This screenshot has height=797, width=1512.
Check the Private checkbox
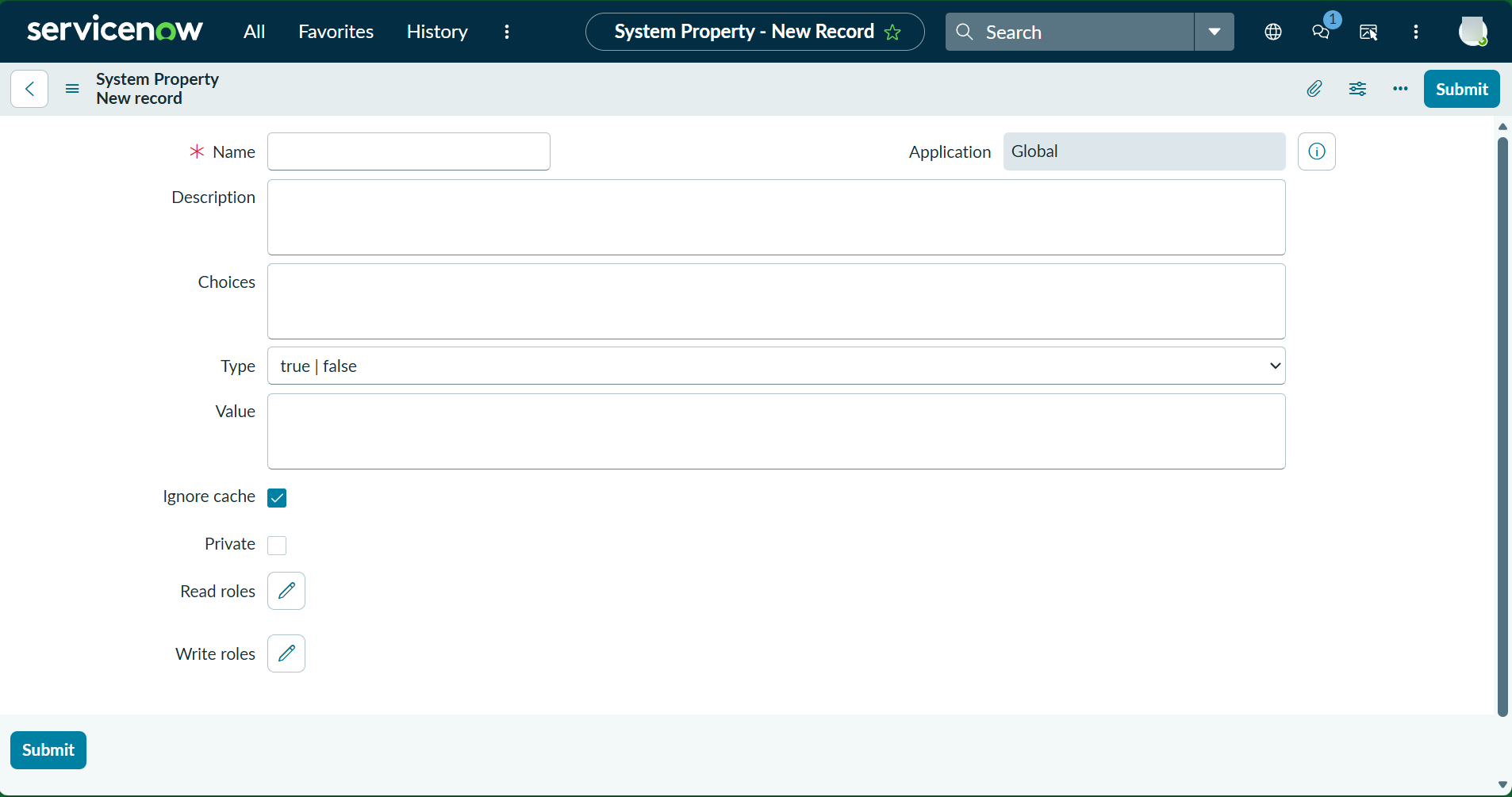pos(277,546)
